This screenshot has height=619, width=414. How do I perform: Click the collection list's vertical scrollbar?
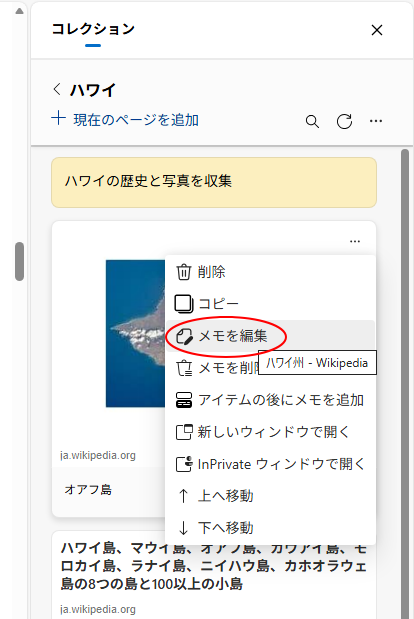coord(405,383)
